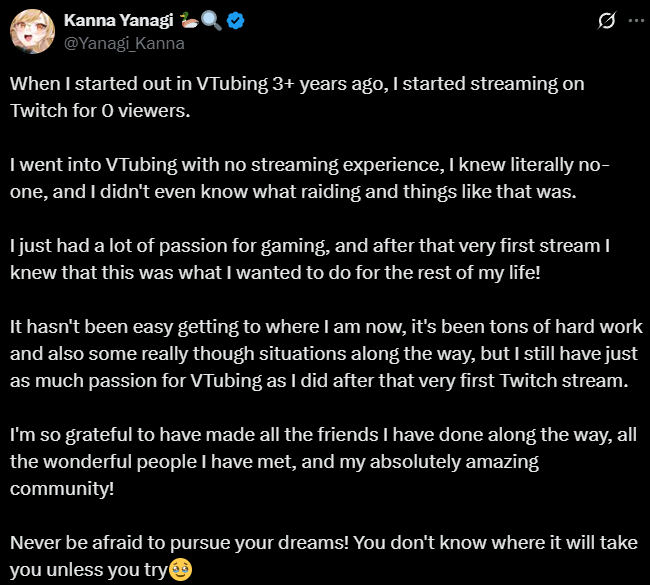Open Kanna Yanagi's profile avatar
The height and width of the screenshot is (585, 650).
click(x=33, y=33)
